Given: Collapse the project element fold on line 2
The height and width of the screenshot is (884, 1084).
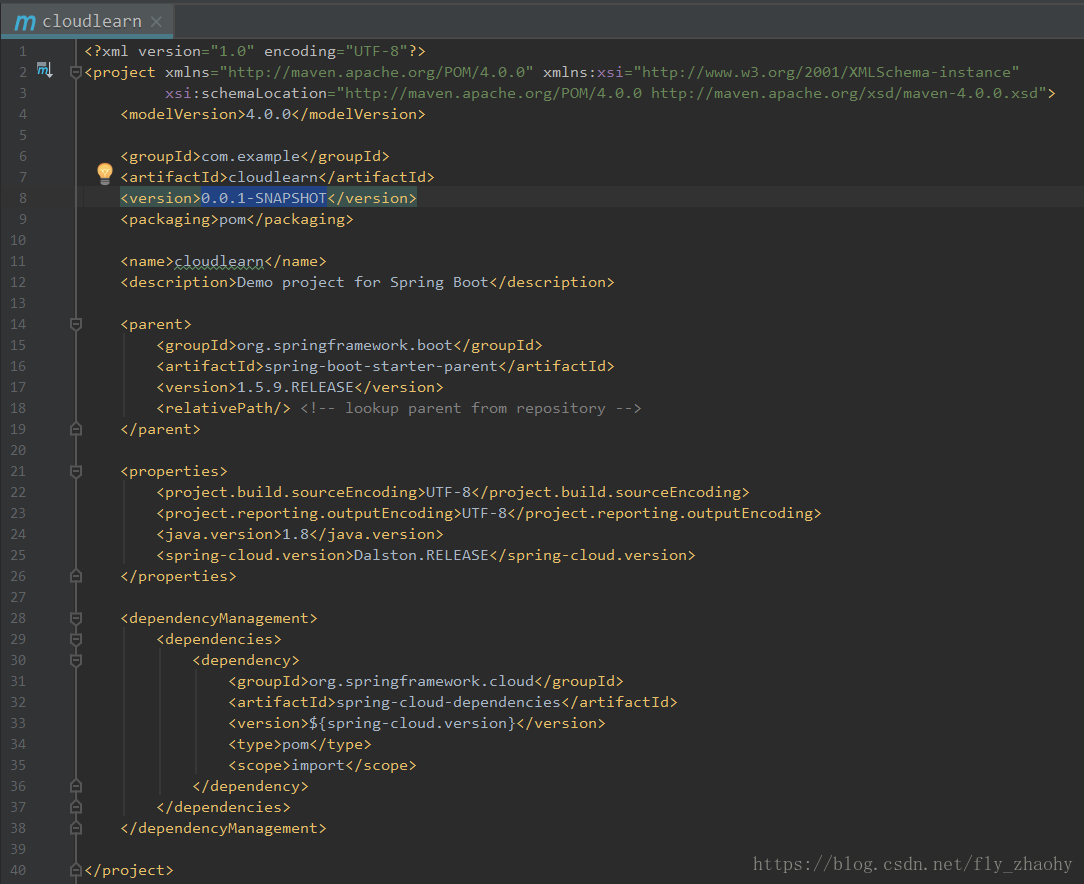Looking at the screenshot, I should (x=76, y=72).
